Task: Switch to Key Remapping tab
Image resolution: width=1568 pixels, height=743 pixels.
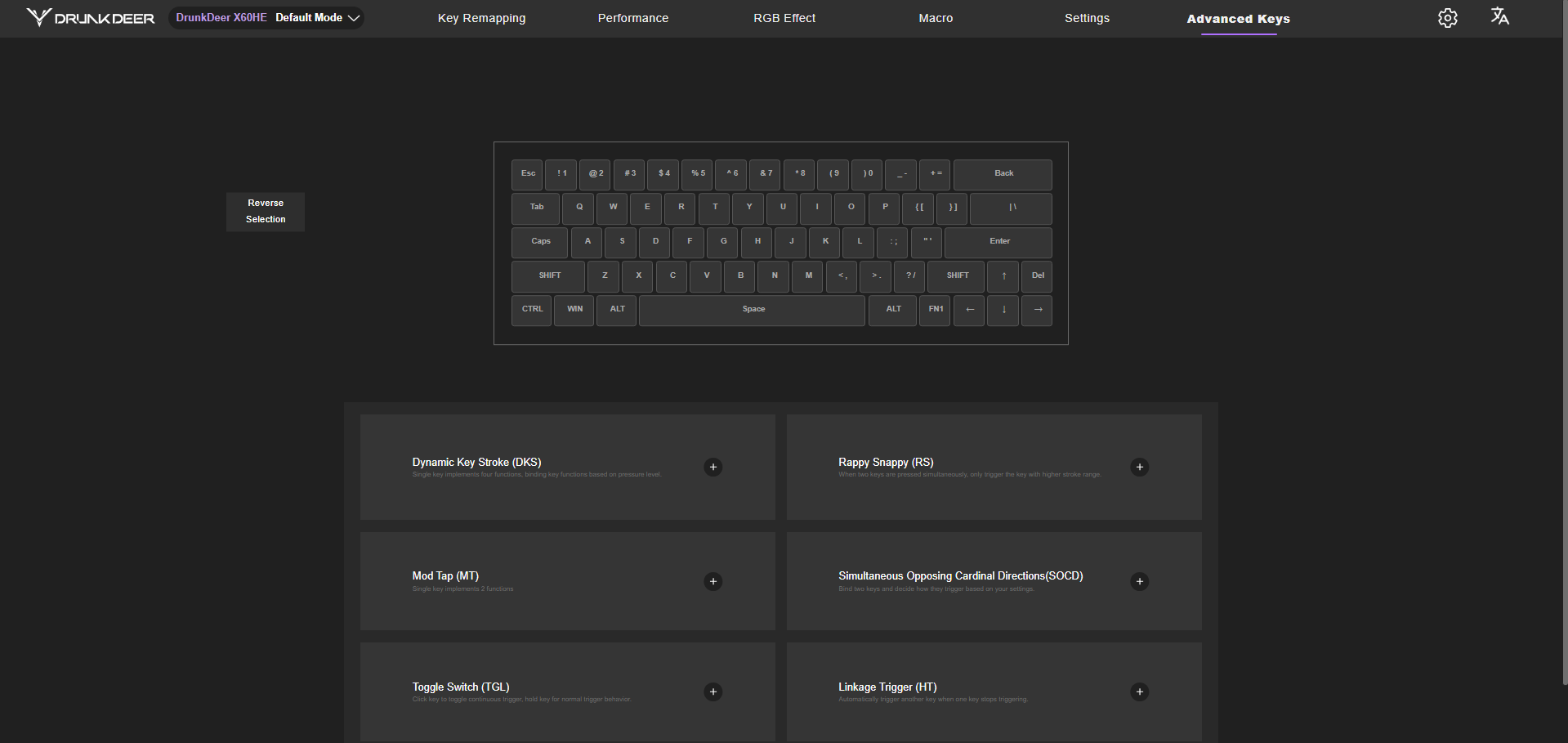Action: pyautogui.click(x=481, y=18)
